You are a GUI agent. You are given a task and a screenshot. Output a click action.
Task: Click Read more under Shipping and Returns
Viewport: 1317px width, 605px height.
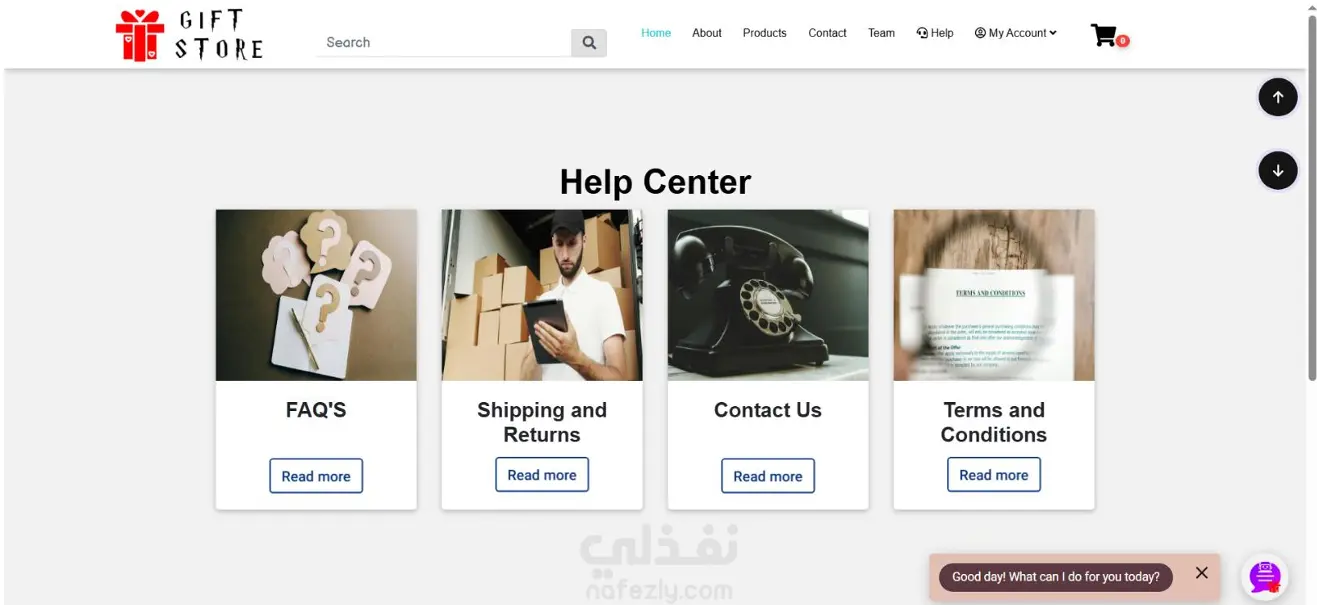(x=542, y=475)
